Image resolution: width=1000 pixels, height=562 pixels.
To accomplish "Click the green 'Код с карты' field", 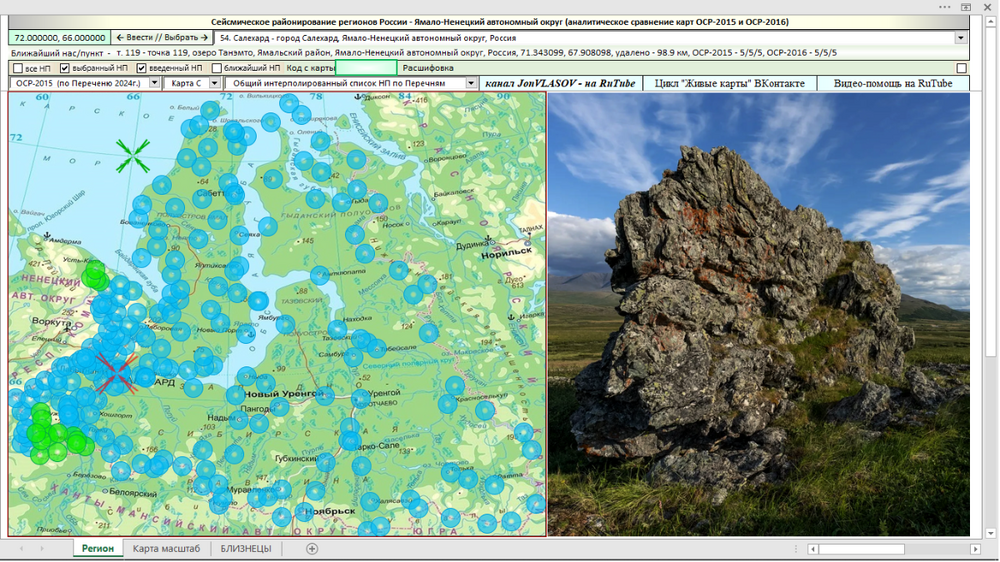I will 366,68.
